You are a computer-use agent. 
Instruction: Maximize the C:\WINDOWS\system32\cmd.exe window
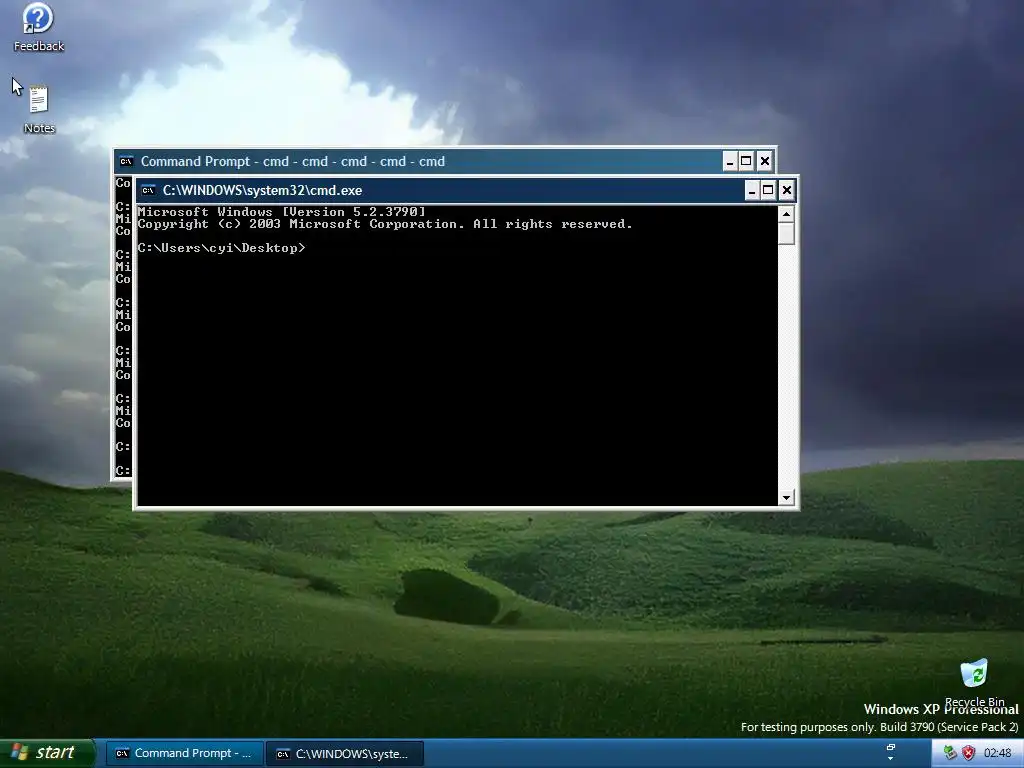[769, 190]
